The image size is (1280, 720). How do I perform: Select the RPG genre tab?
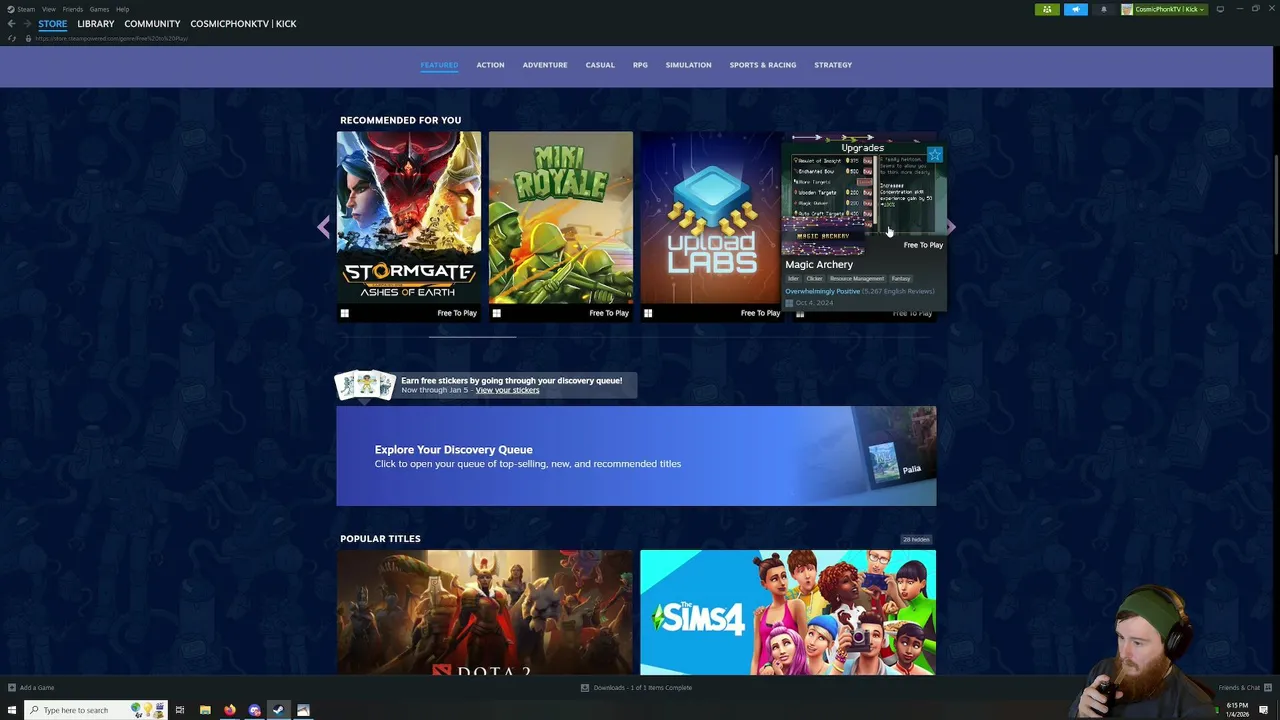click(x=640, y=65)
